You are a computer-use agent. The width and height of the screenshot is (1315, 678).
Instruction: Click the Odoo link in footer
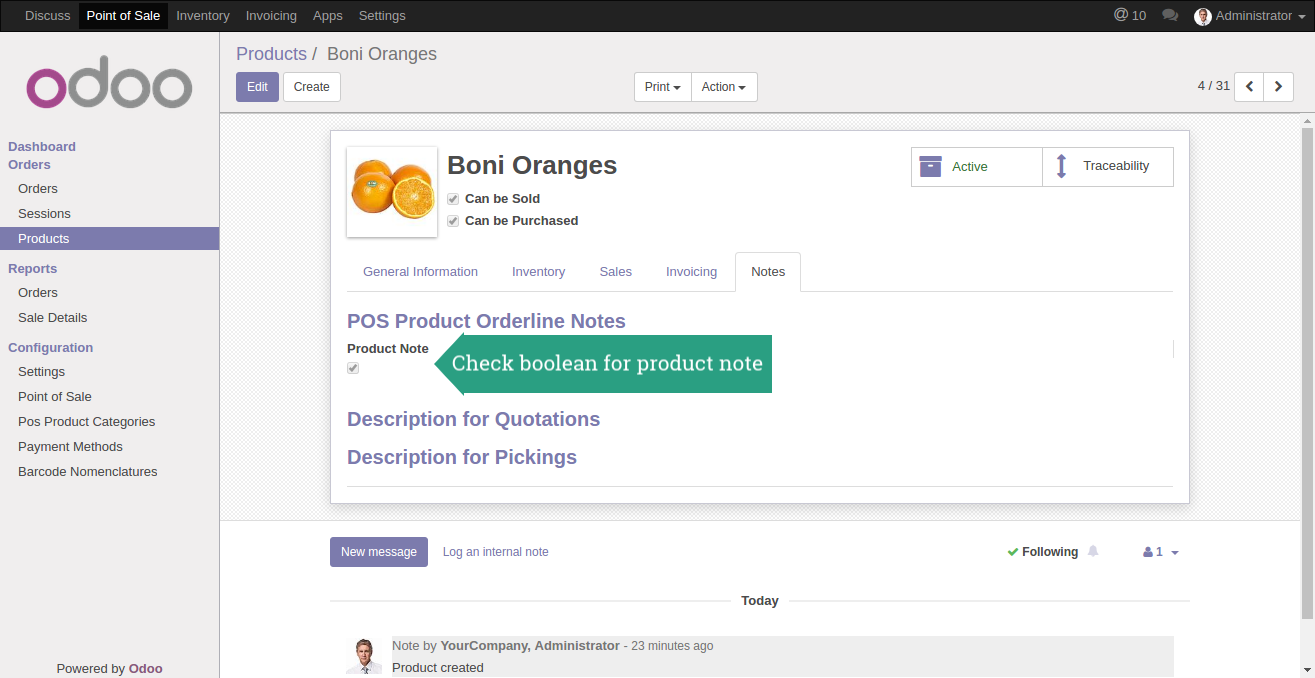[x=146, y=669]
